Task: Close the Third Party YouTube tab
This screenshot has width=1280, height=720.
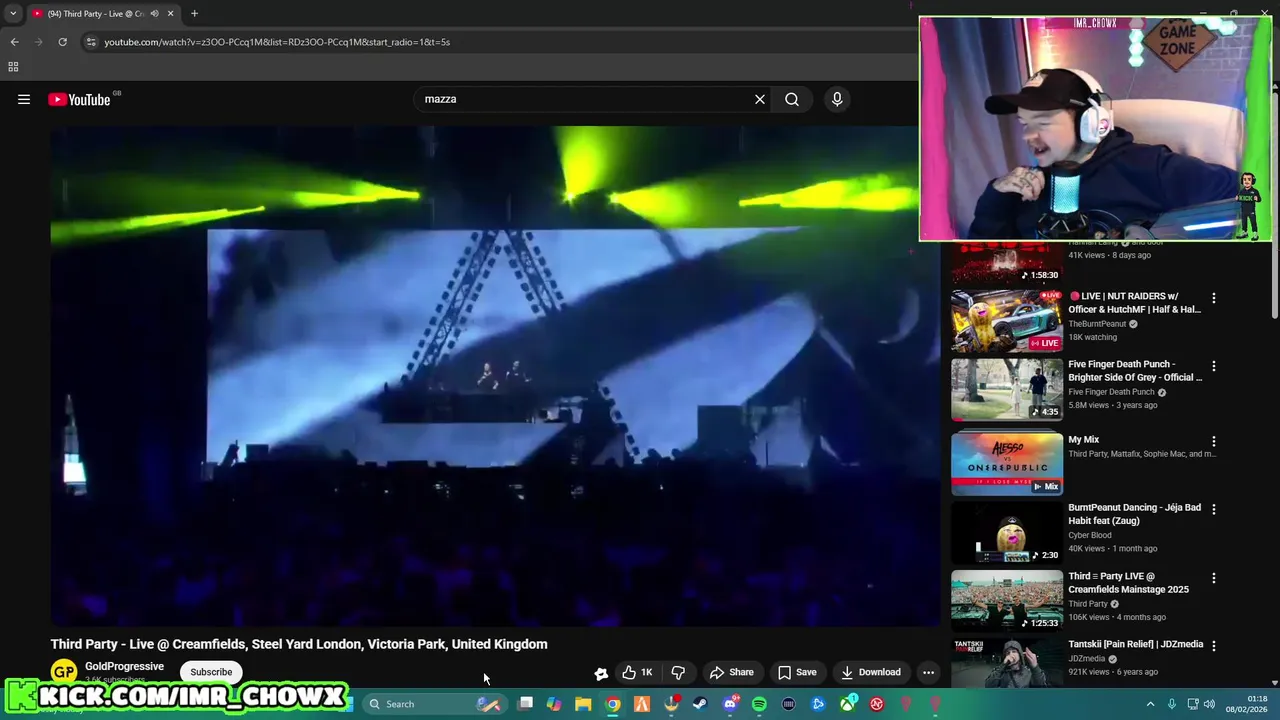Action: coord(170,14)
